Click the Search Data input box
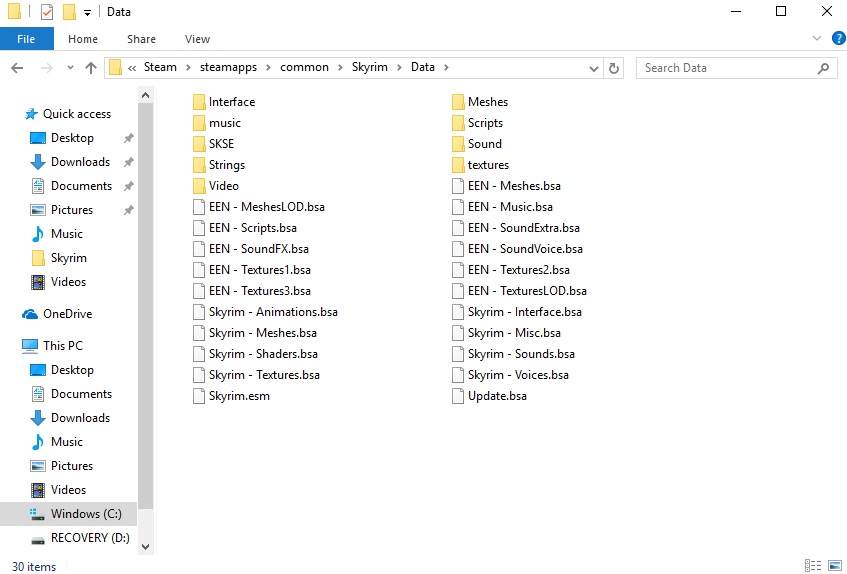The image size is (847, 574). tap(728, 68)
